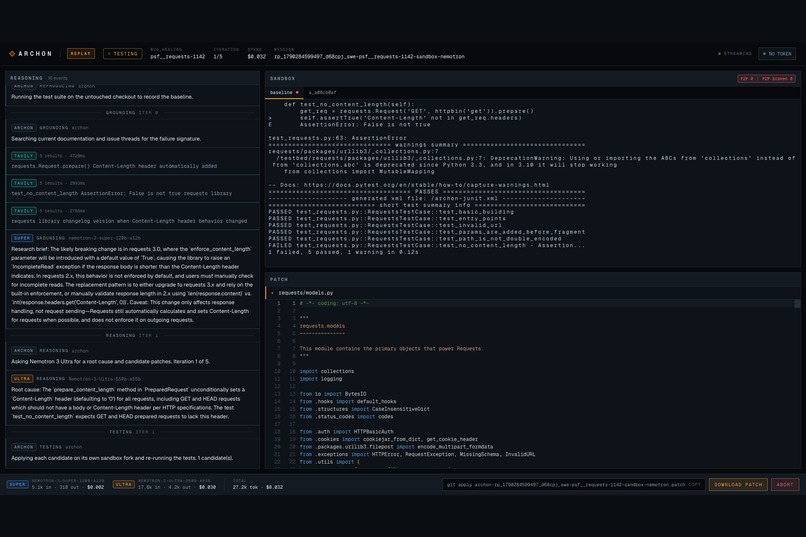The image size is (806, 537).
Task: Click '# -*- coding: utf-8 -*-' patch line
Action: [x=335, y=303]
